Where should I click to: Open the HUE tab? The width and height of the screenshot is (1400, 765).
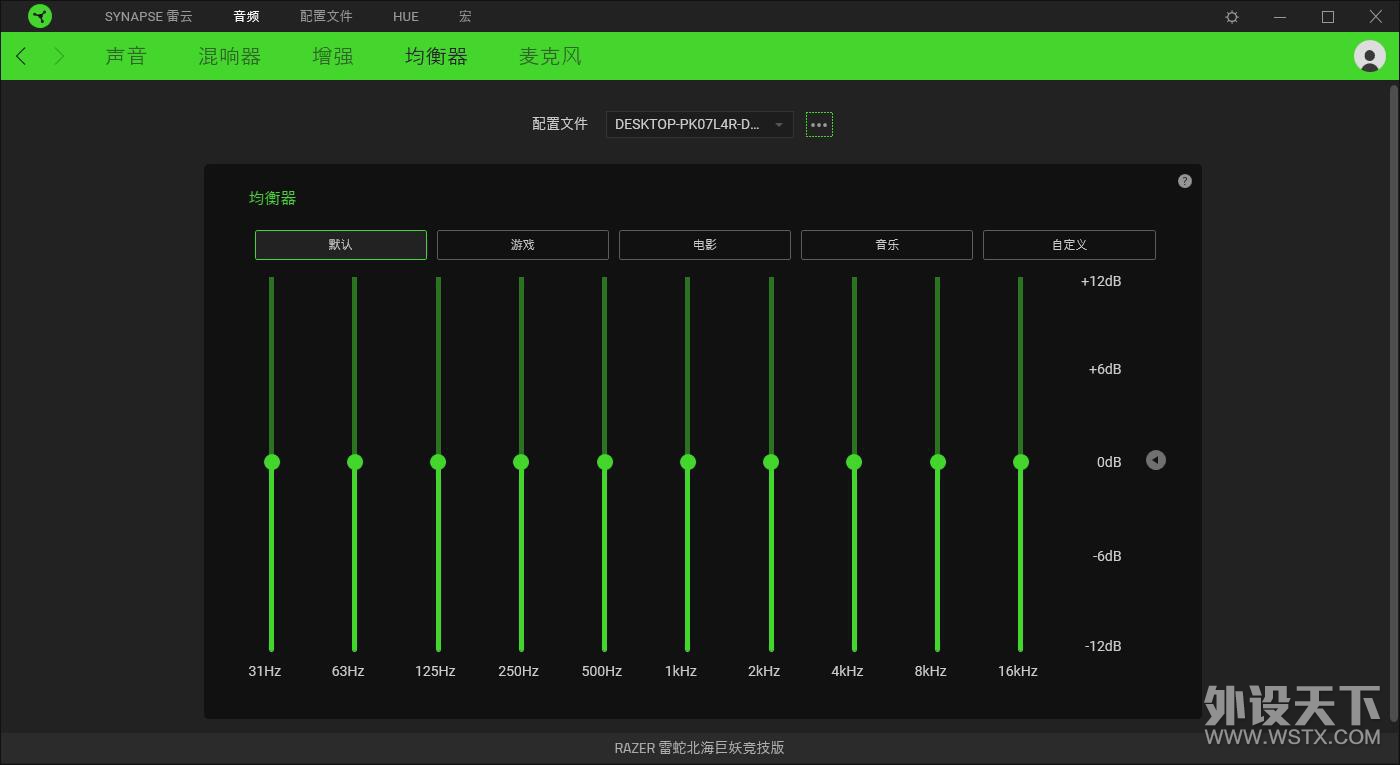click(x=406, y=17)
